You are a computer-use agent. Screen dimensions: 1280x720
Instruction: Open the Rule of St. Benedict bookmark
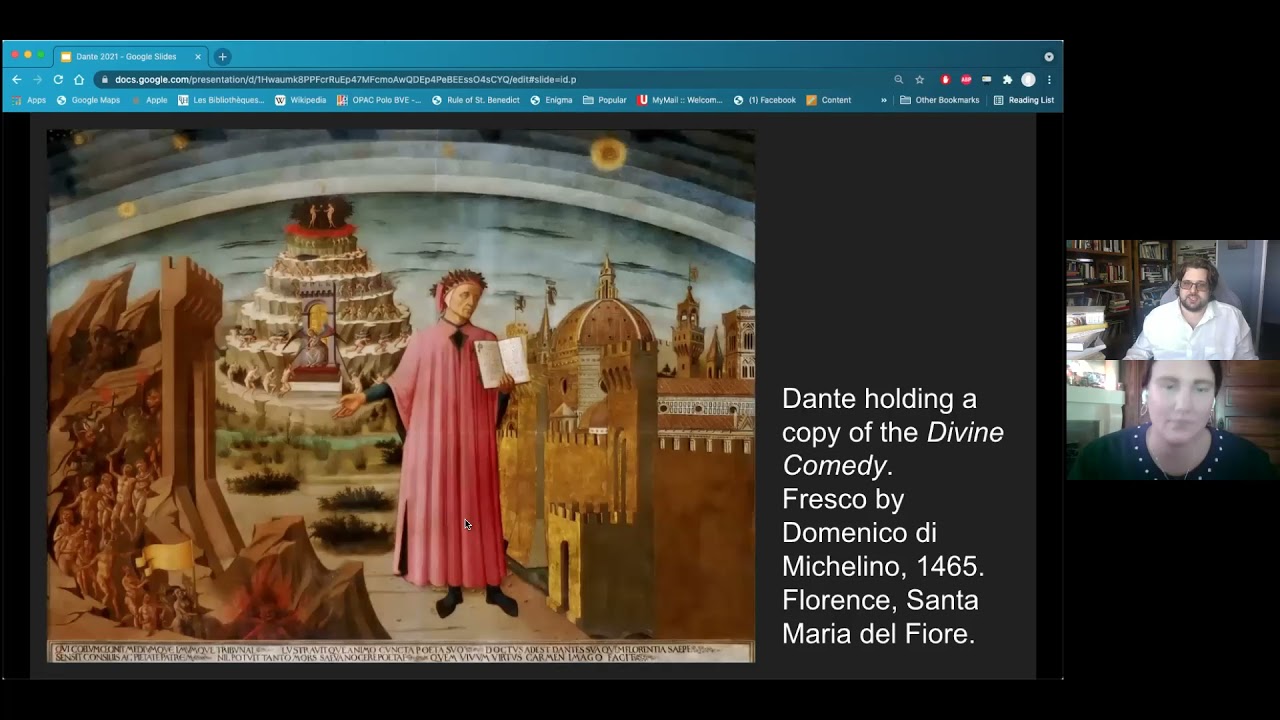[x=476, y=100]
